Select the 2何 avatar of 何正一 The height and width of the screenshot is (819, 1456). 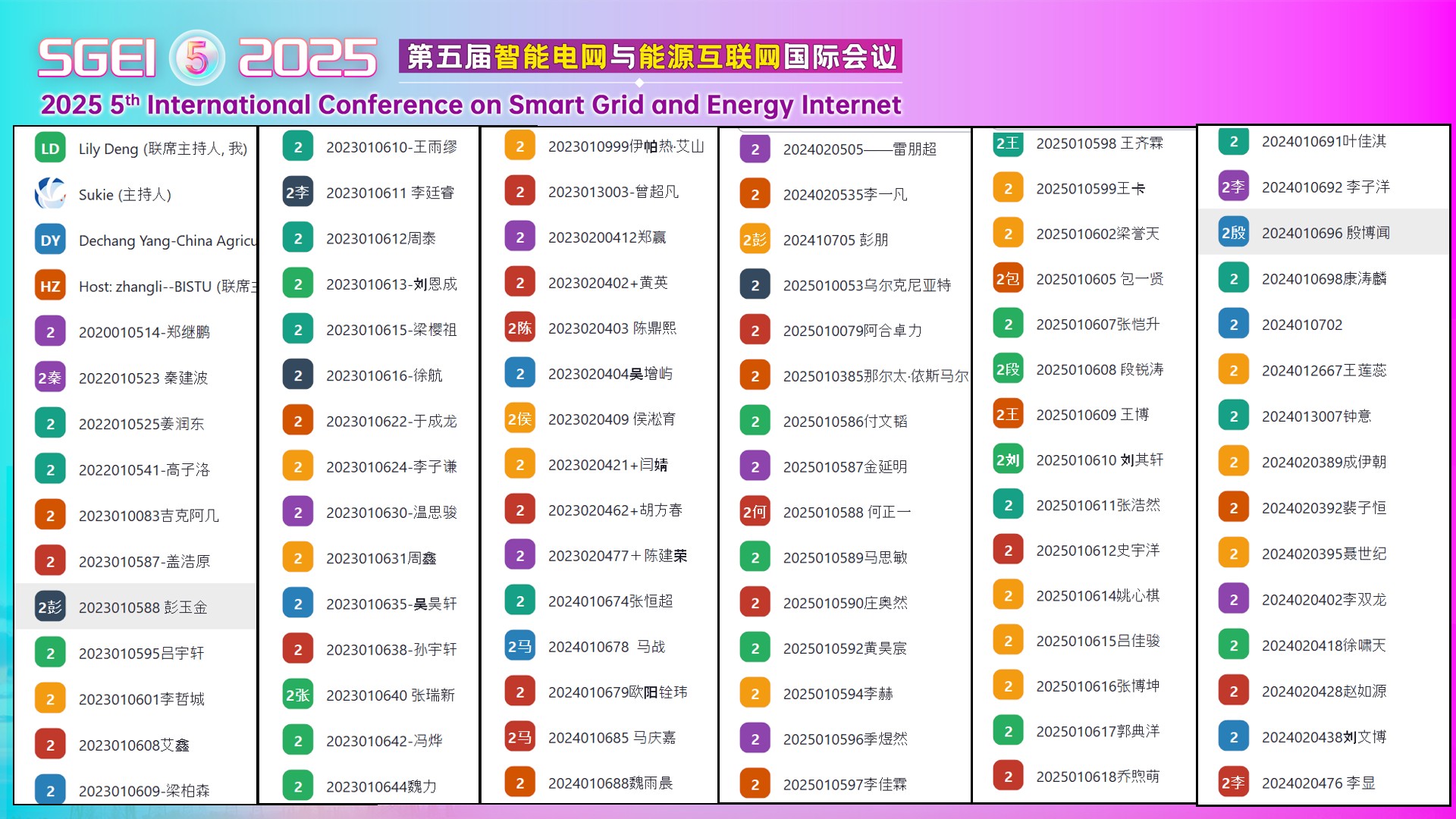click(x=755, y=511)
